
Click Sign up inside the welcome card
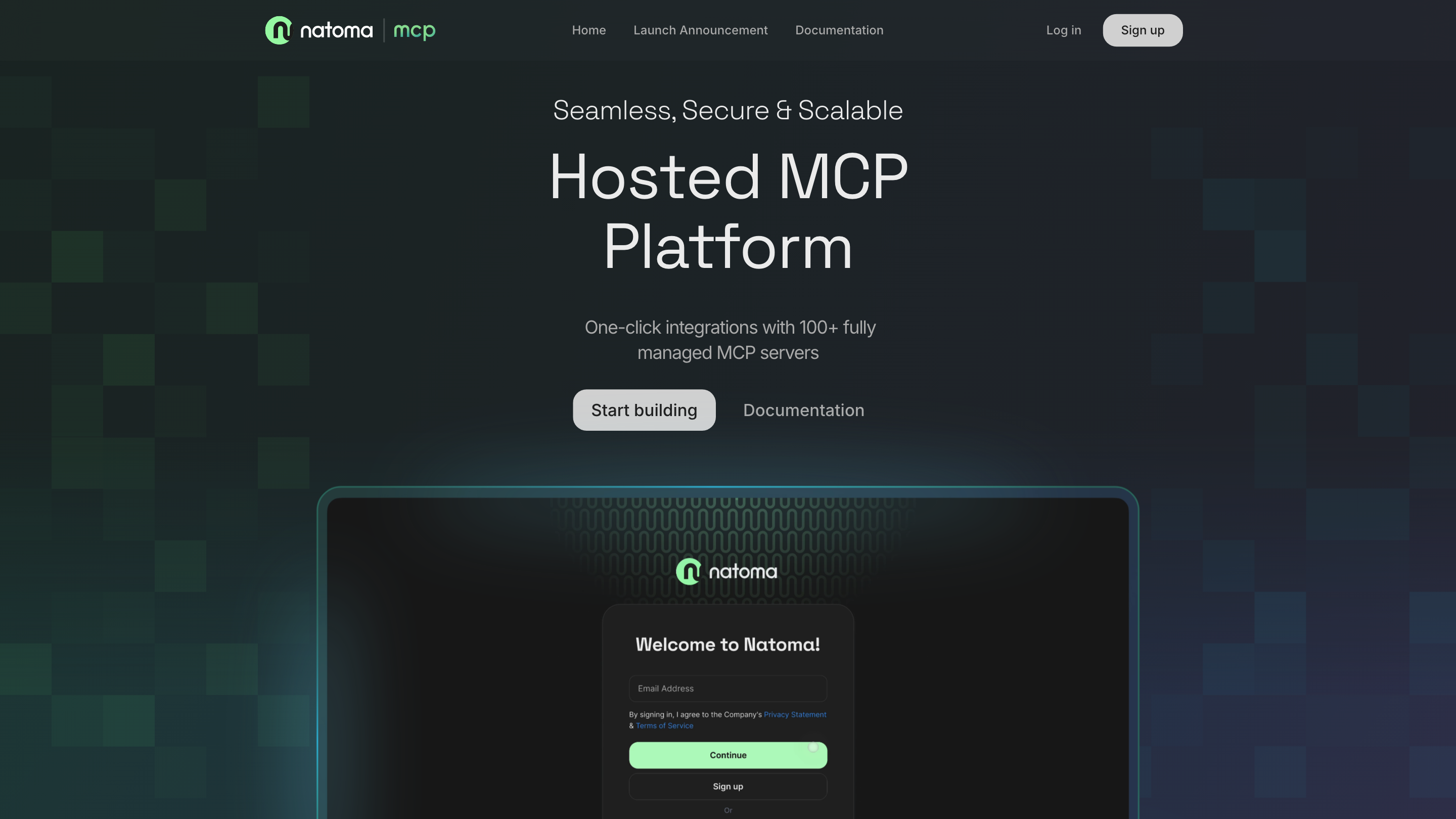pos(728,786)
